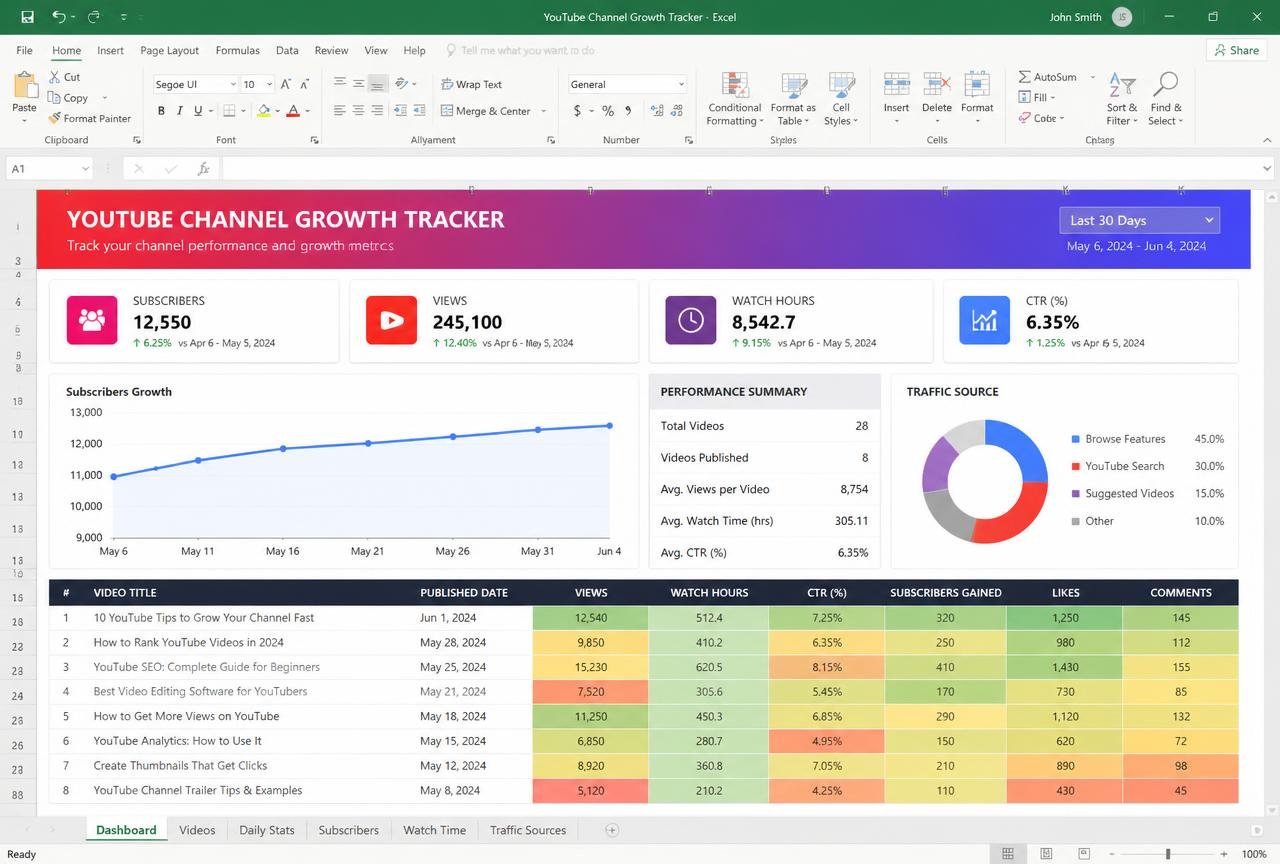The width and height of the screenshot is (1280, 864).
Task: Open the Cell Styles gallery
Action: [841, 99]
